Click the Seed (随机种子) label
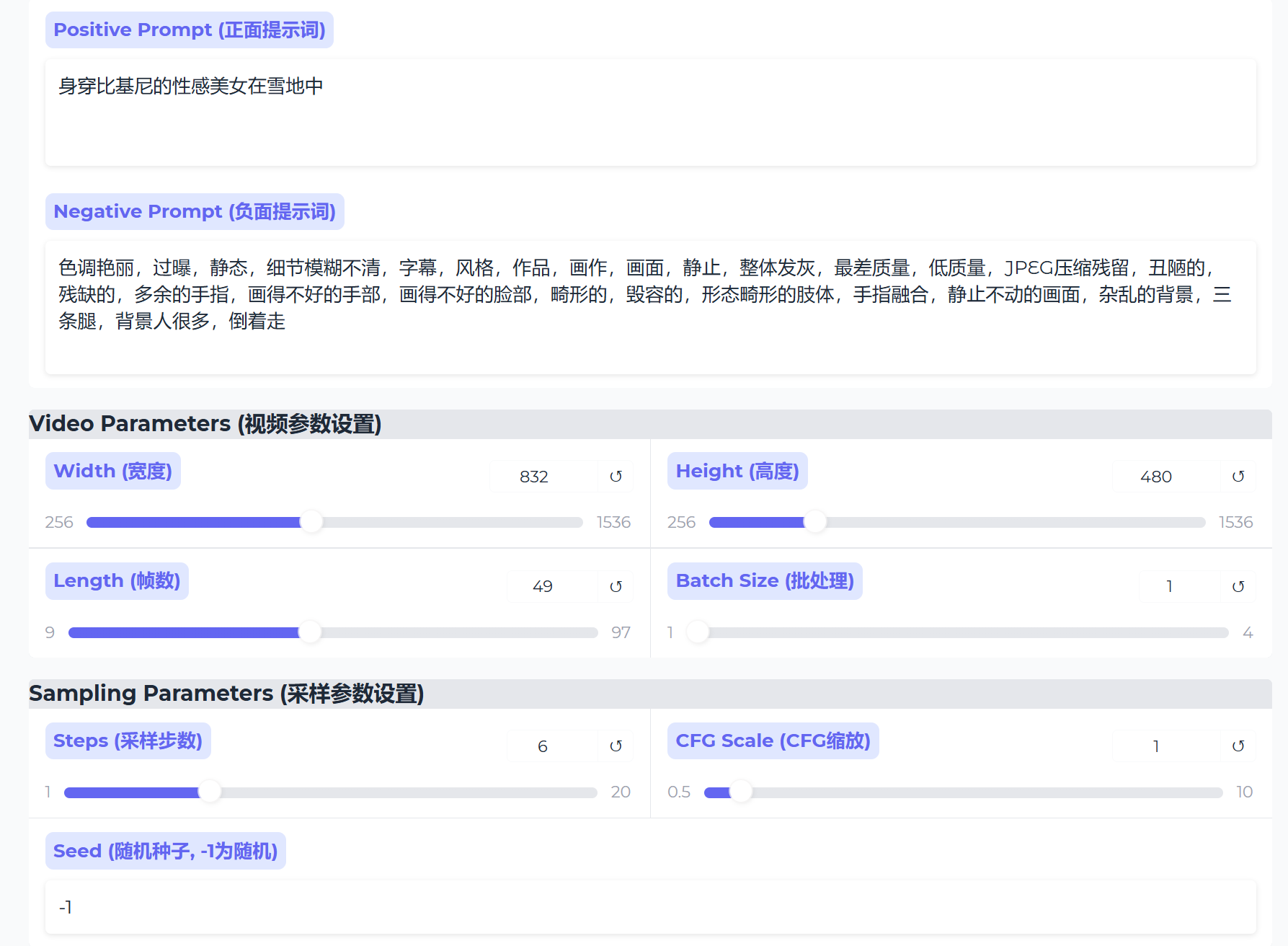Screen dimensions: 1288x946 click(x=165, y=851)
